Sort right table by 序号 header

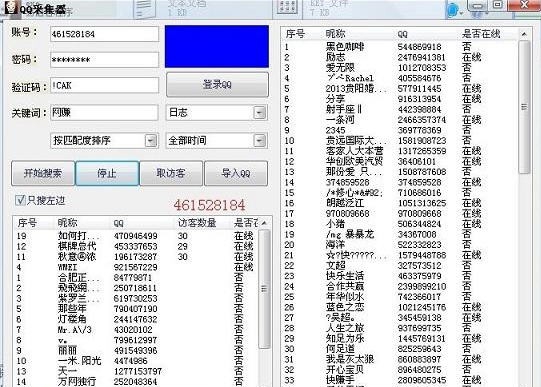pos(295,34)
